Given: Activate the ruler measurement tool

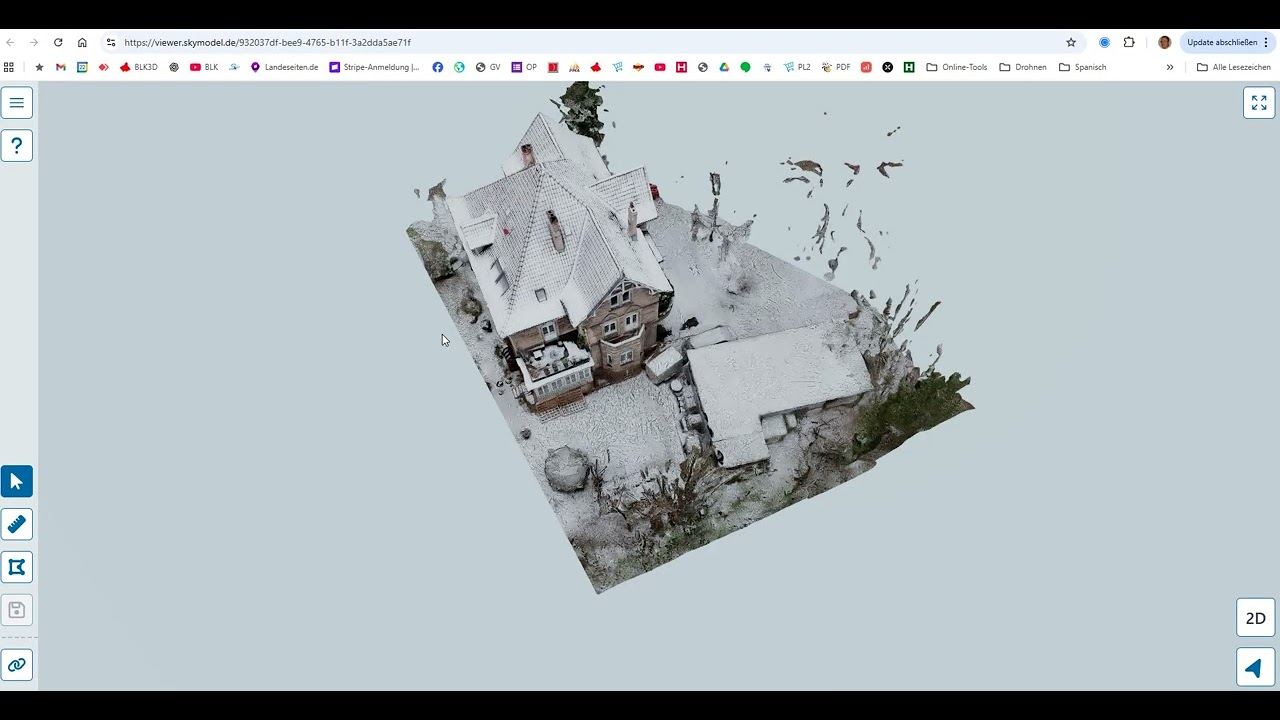Looking at the screenshot, I should 17,524.
